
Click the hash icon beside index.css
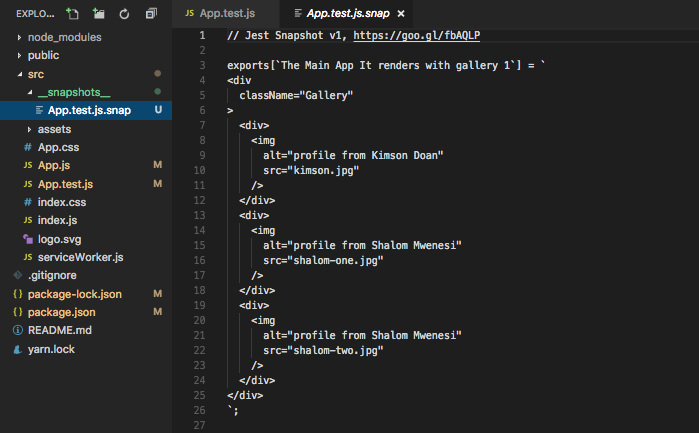tap(28, 202)
